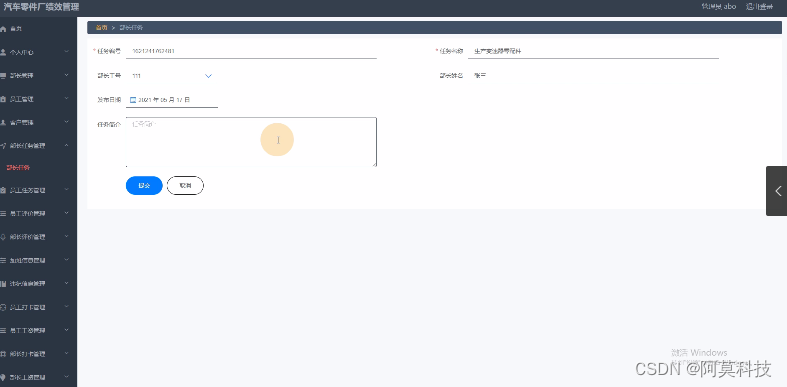Viewport: 787px width, 387px height.
Task: Click the list icon beside 员工工资管理
Action: tap(3, 330)
